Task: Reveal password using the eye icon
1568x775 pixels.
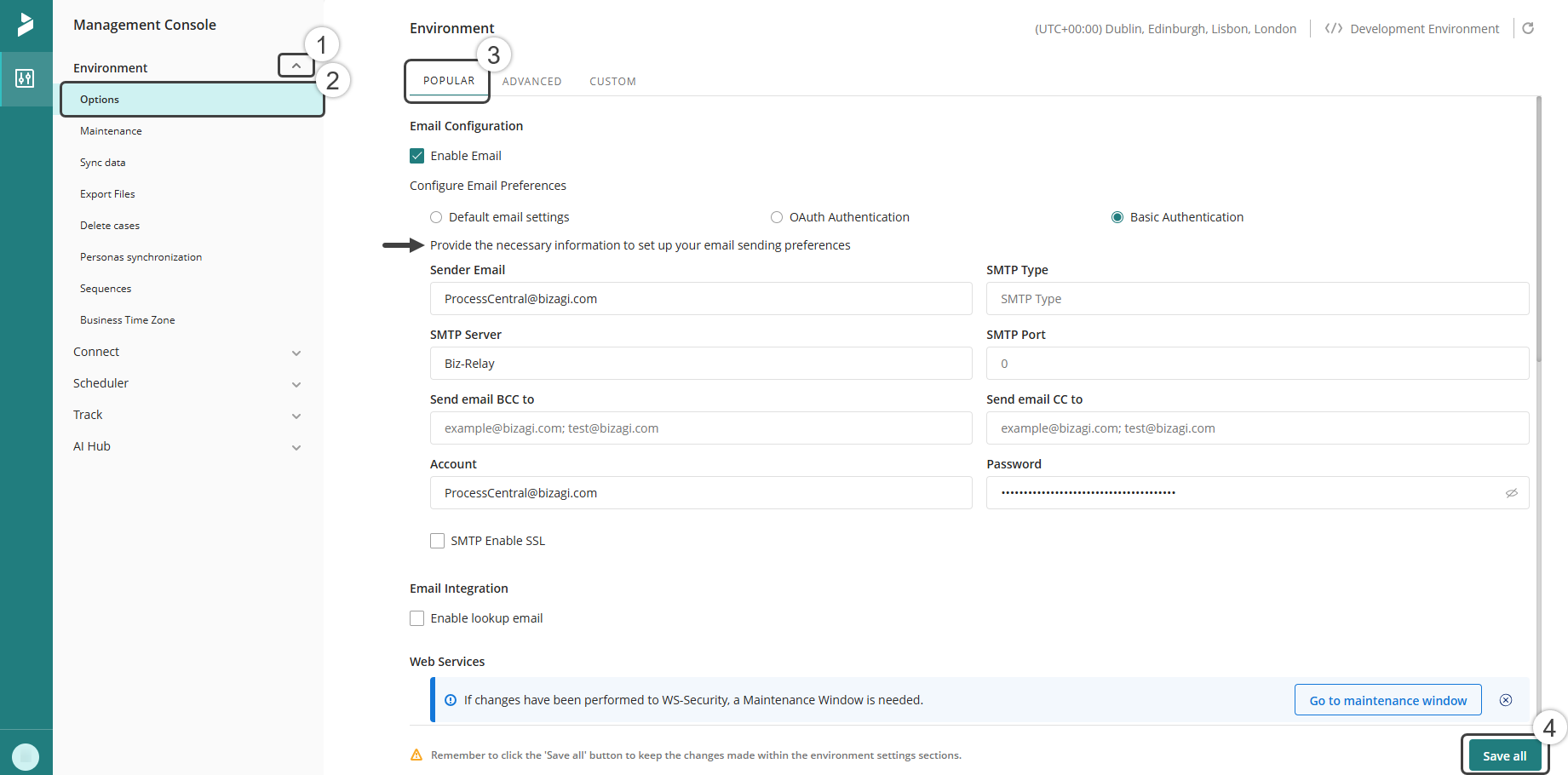Action: click(1511, 493)
